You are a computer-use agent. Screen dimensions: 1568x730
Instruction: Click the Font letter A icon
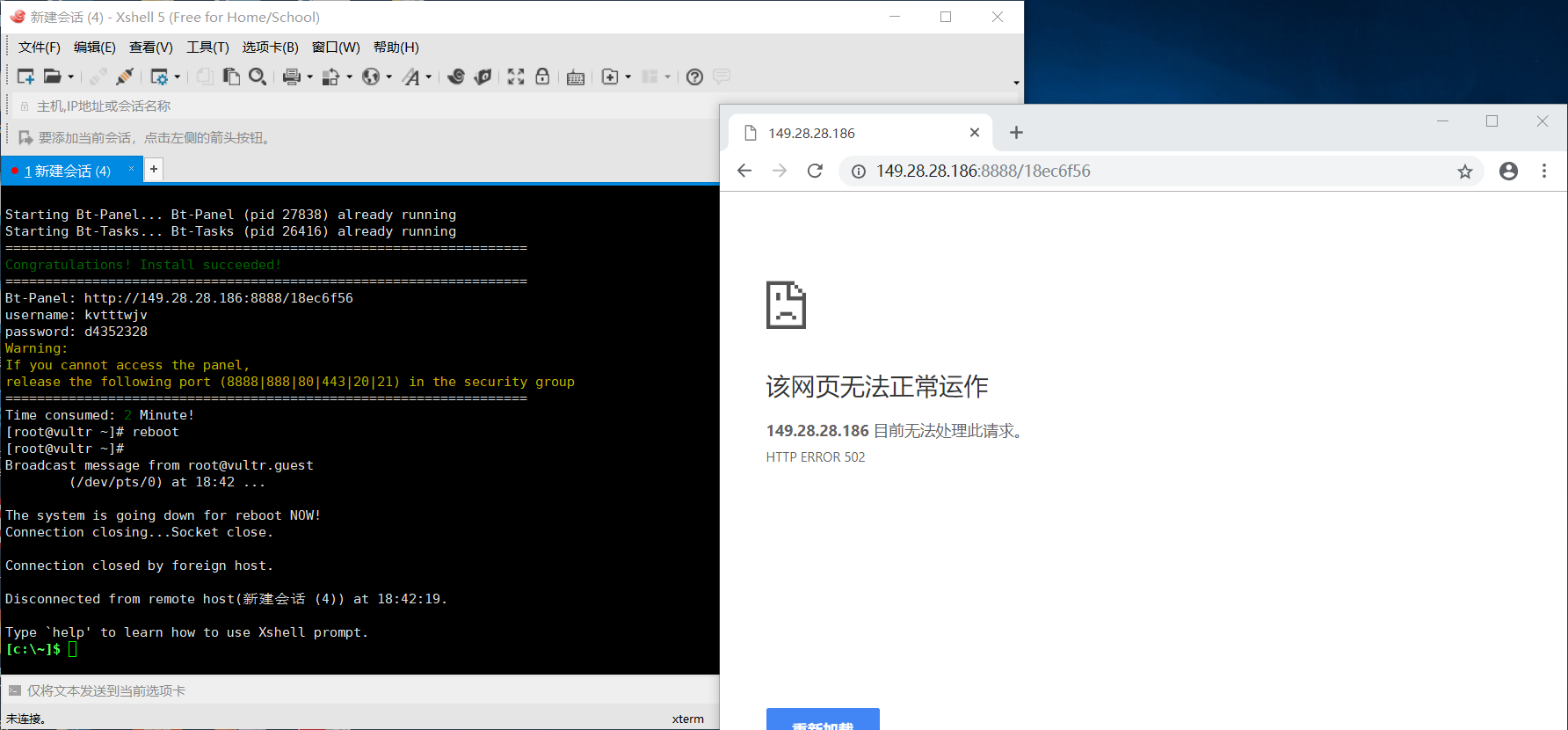[x=410, y=77]
